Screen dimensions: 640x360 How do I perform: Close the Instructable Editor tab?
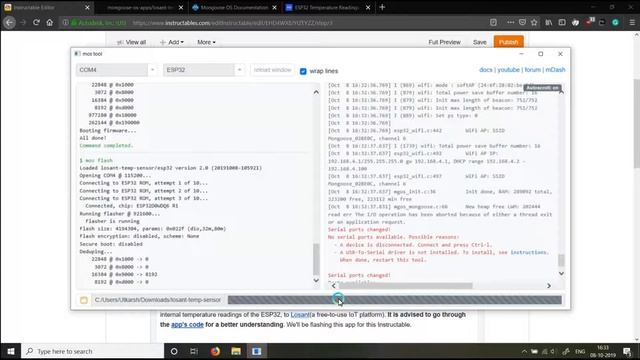point(87,7)
